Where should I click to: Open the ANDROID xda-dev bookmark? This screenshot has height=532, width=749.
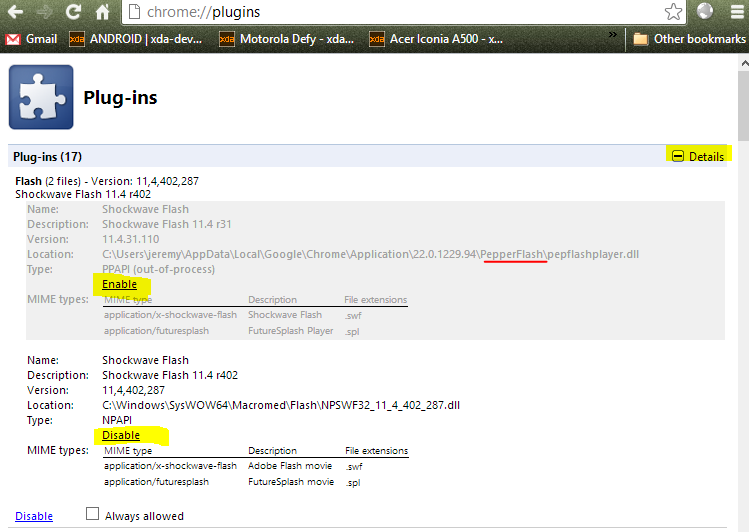(x=136, y=39)
